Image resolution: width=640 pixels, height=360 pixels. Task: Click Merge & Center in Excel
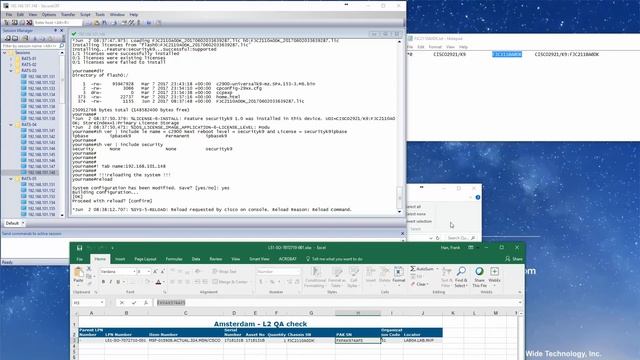coord(231,282)
